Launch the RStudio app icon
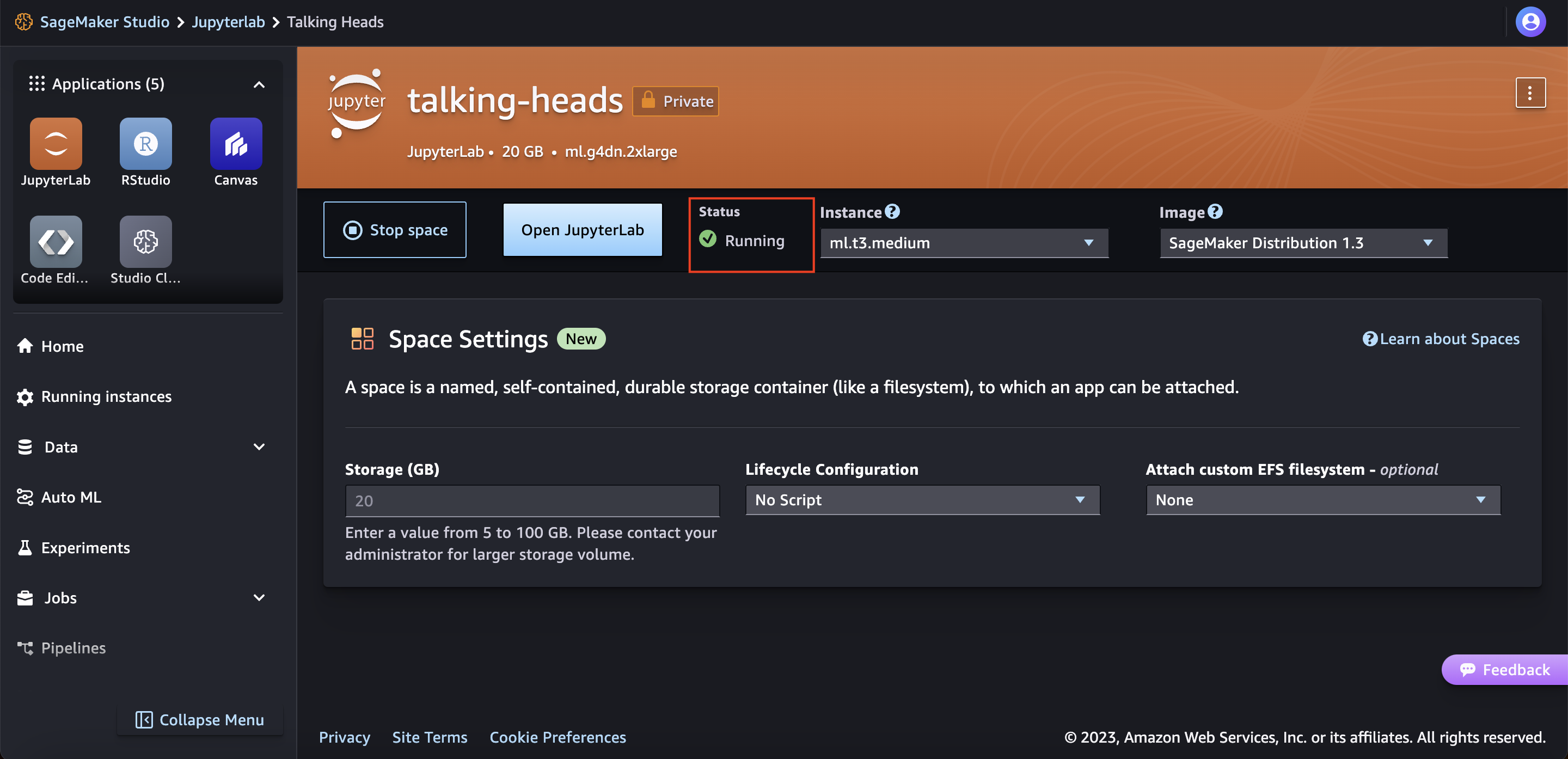The image size is (1568, 759). click(145, 144)
